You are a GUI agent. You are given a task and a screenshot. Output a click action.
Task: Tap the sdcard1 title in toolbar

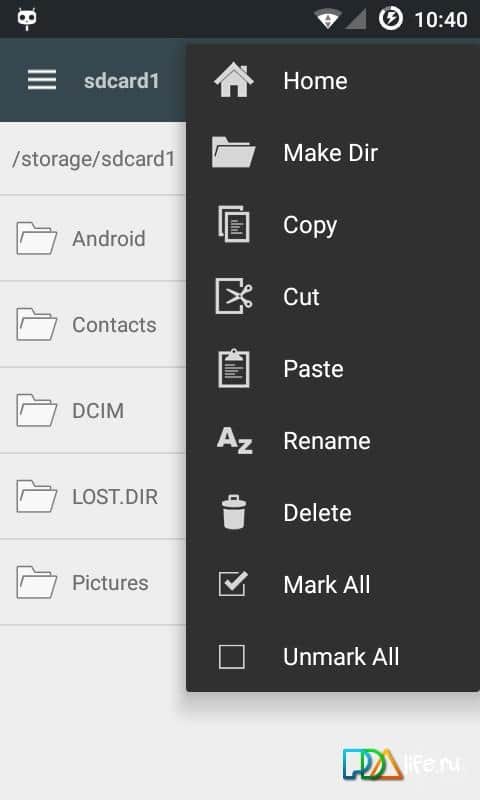coord(121,81)
